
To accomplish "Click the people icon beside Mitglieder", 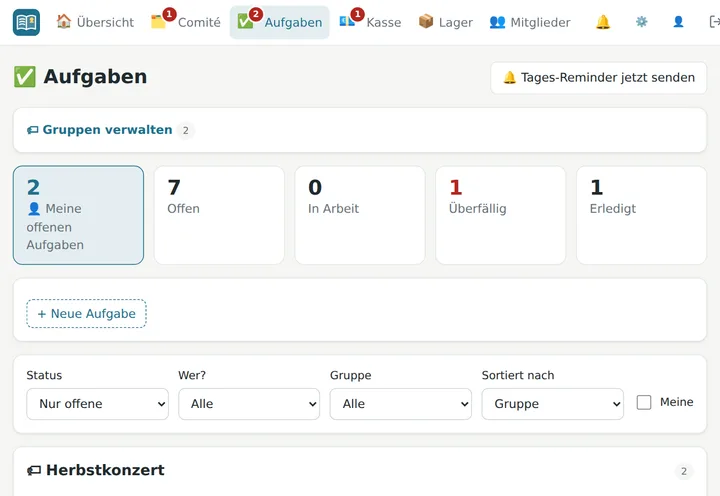I will (x=497, y=22).
